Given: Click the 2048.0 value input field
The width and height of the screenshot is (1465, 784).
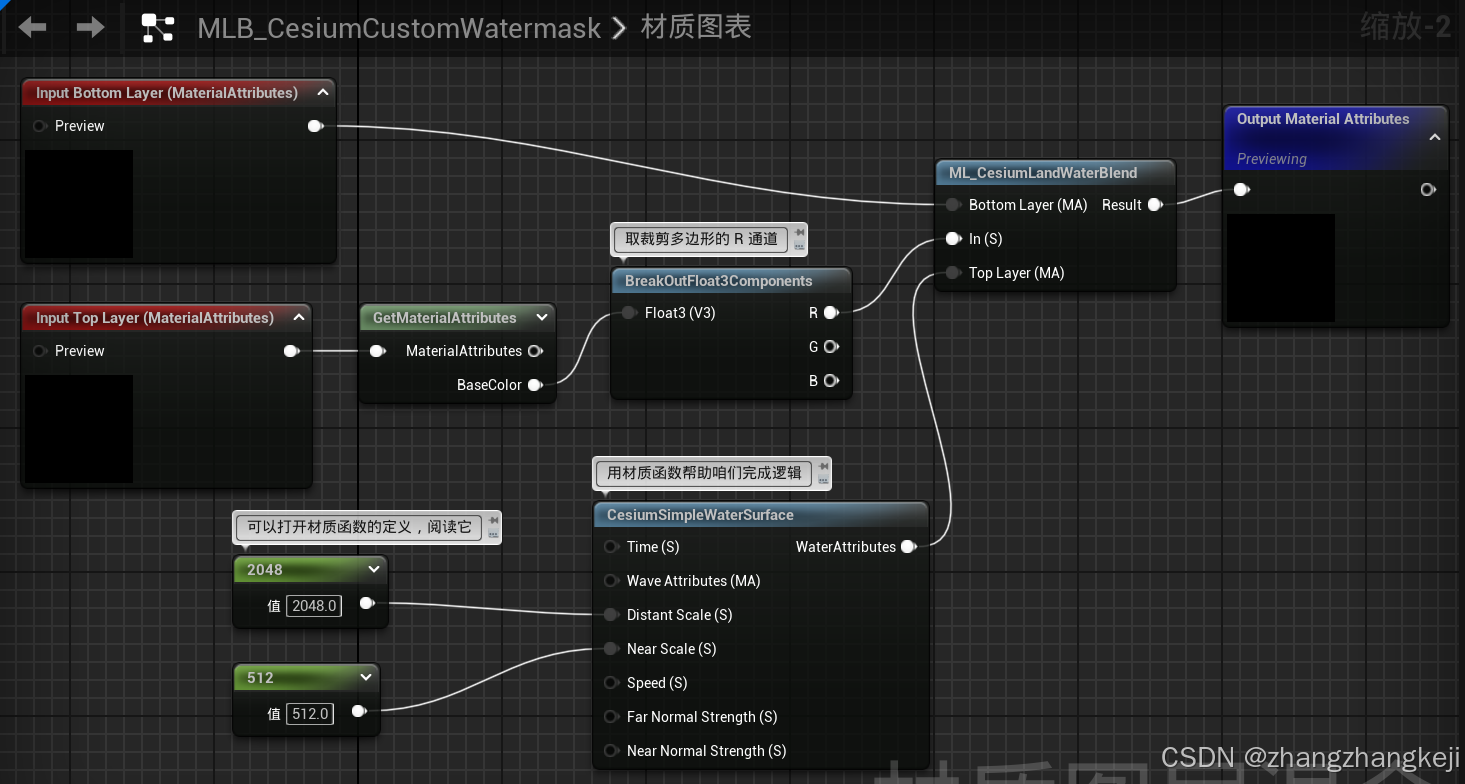Looking at the screenshot, I should pyautogui.click(x=314, y=605).
